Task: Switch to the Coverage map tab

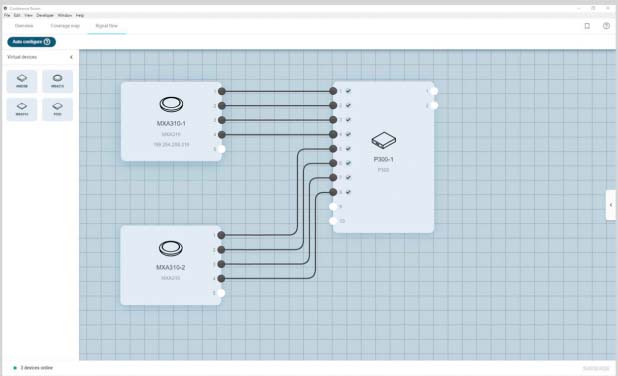Action: click(65, 26)
